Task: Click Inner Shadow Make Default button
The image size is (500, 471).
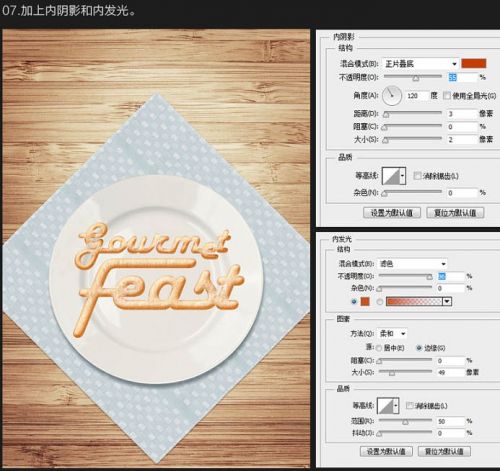Action: [392, 213]
